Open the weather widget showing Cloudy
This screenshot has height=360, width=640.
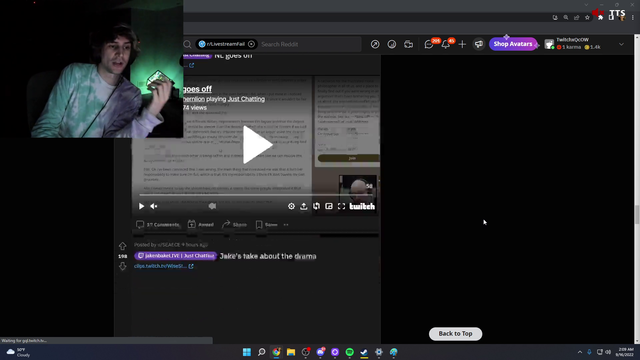coord(18,352)
